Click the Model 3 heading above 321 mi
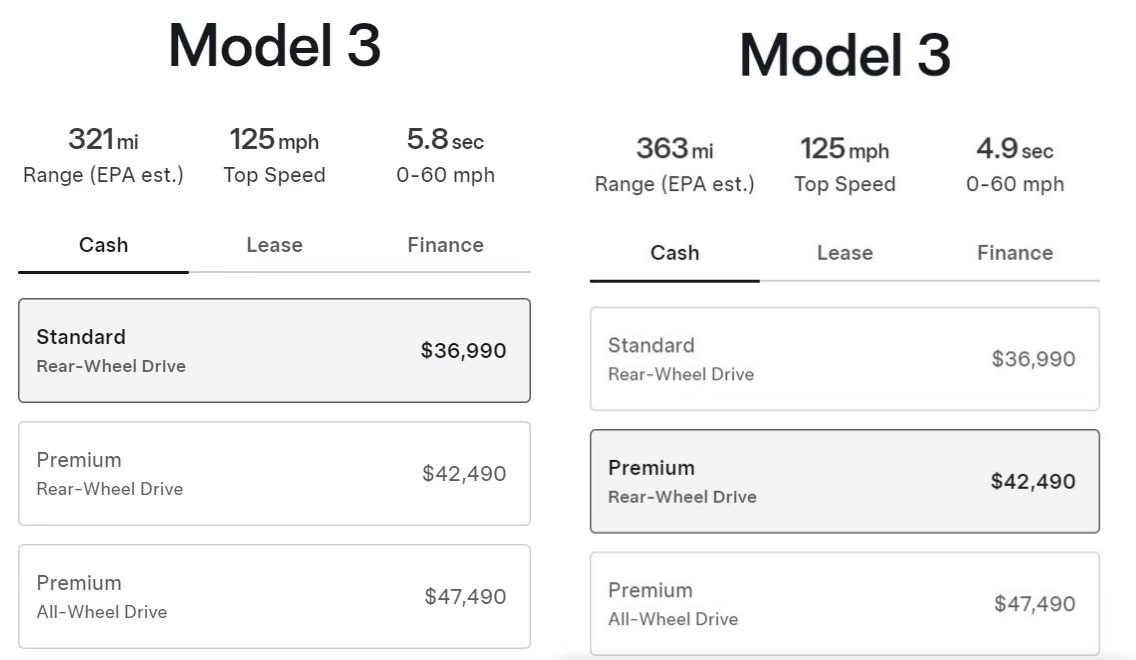This screenshot has width=1136, height=660. coord(274,46)
